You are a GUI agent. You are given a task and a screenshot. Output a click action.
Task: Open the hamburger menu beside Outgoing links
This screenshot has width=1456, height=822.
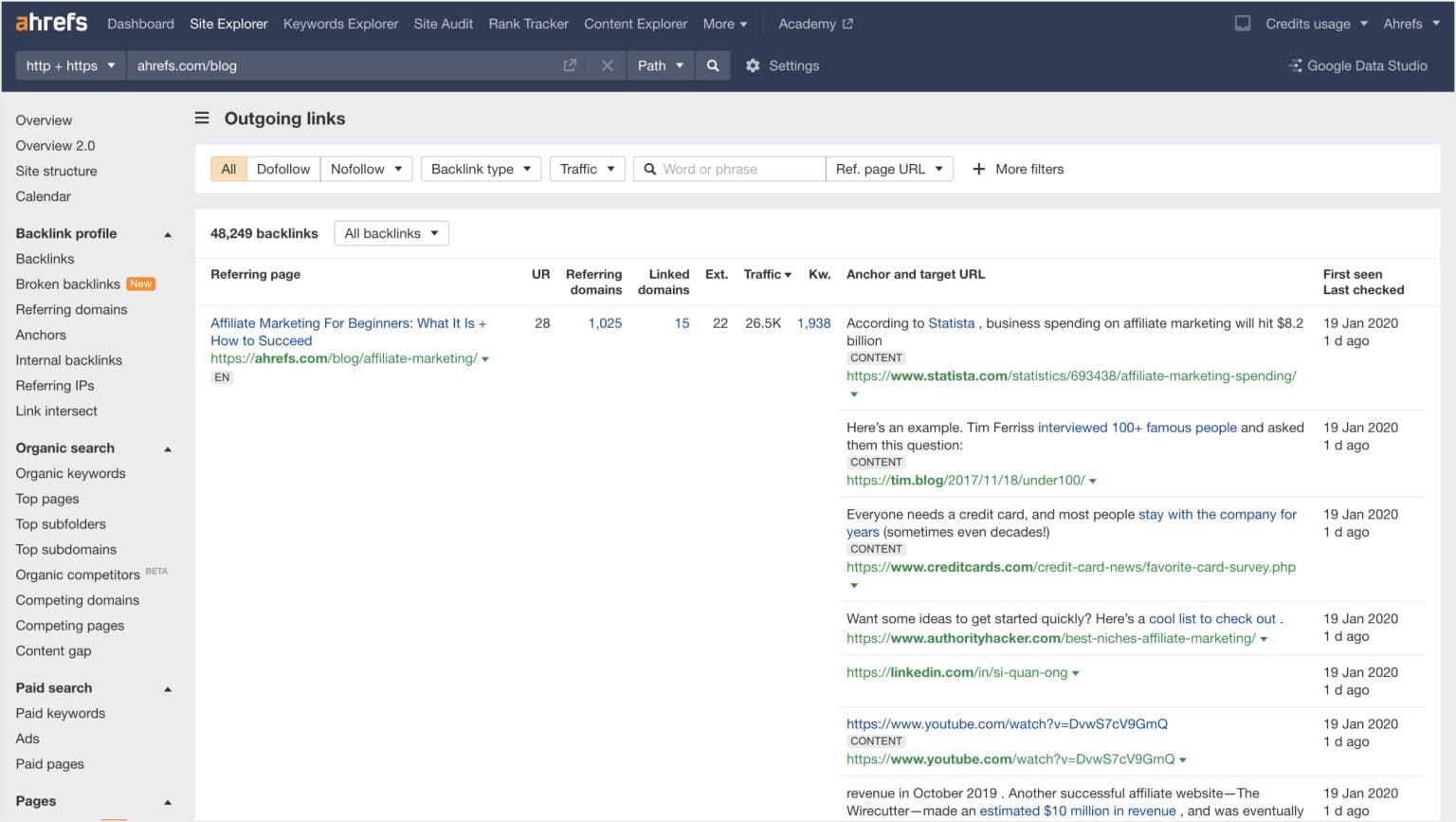202,119
